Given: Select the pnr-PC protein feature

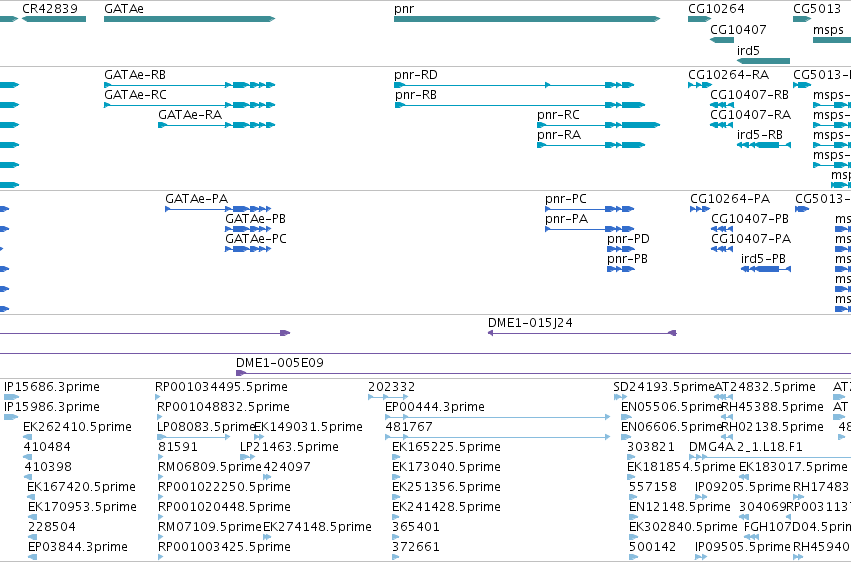Looking at the screenshot, I should coord(589,209).
